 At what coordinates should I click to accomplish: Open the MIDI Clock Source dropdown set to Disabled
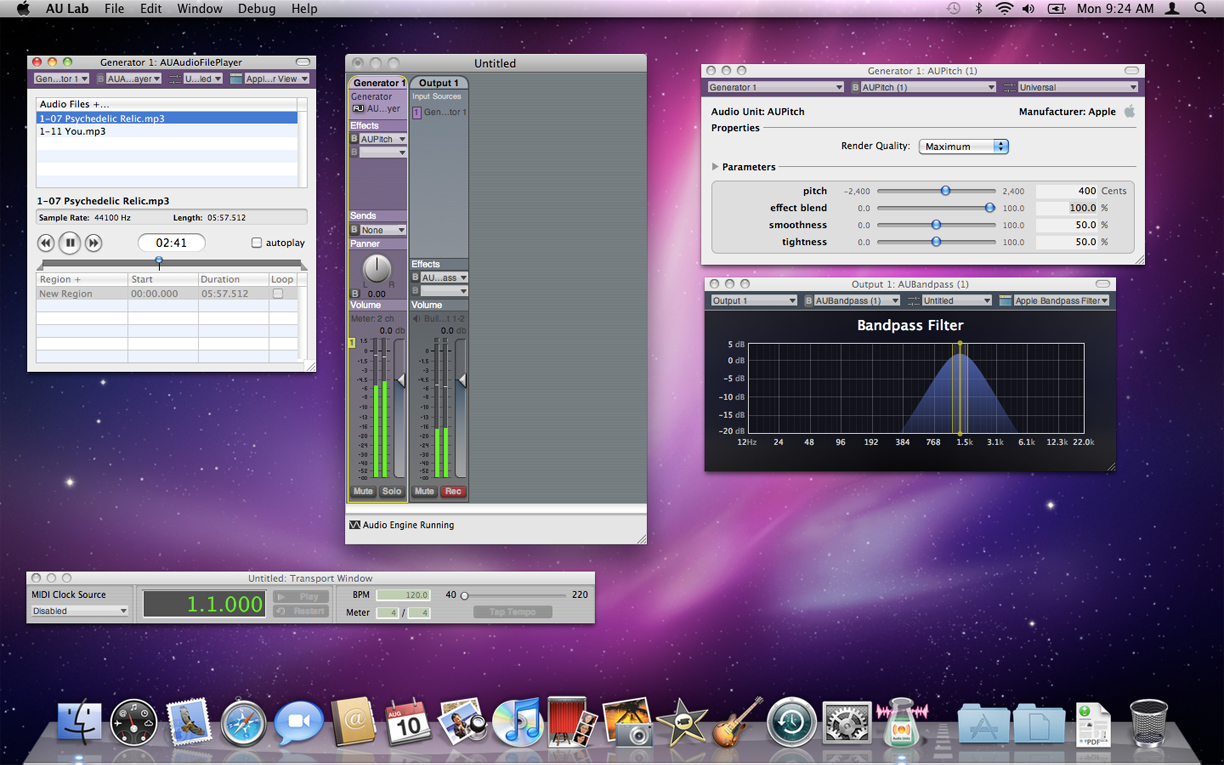point(80,611)
